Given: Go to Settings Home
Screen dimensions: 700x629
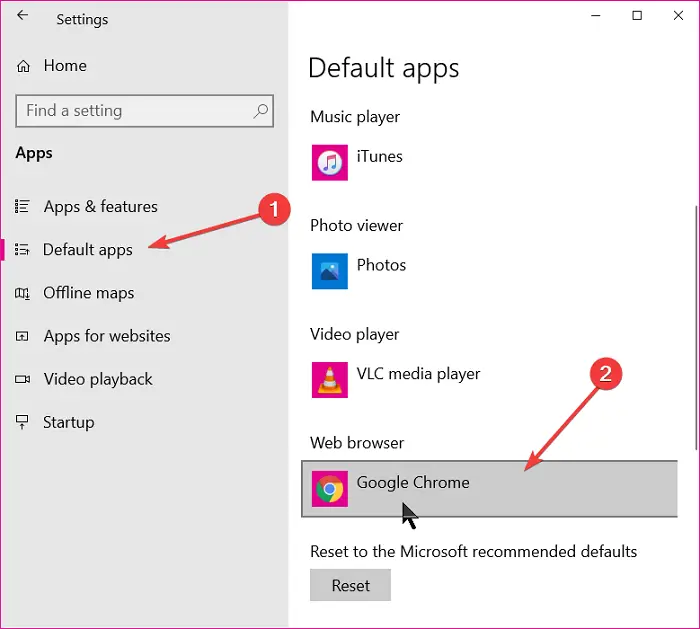Looking at the screenshot, I should (65, 66).
